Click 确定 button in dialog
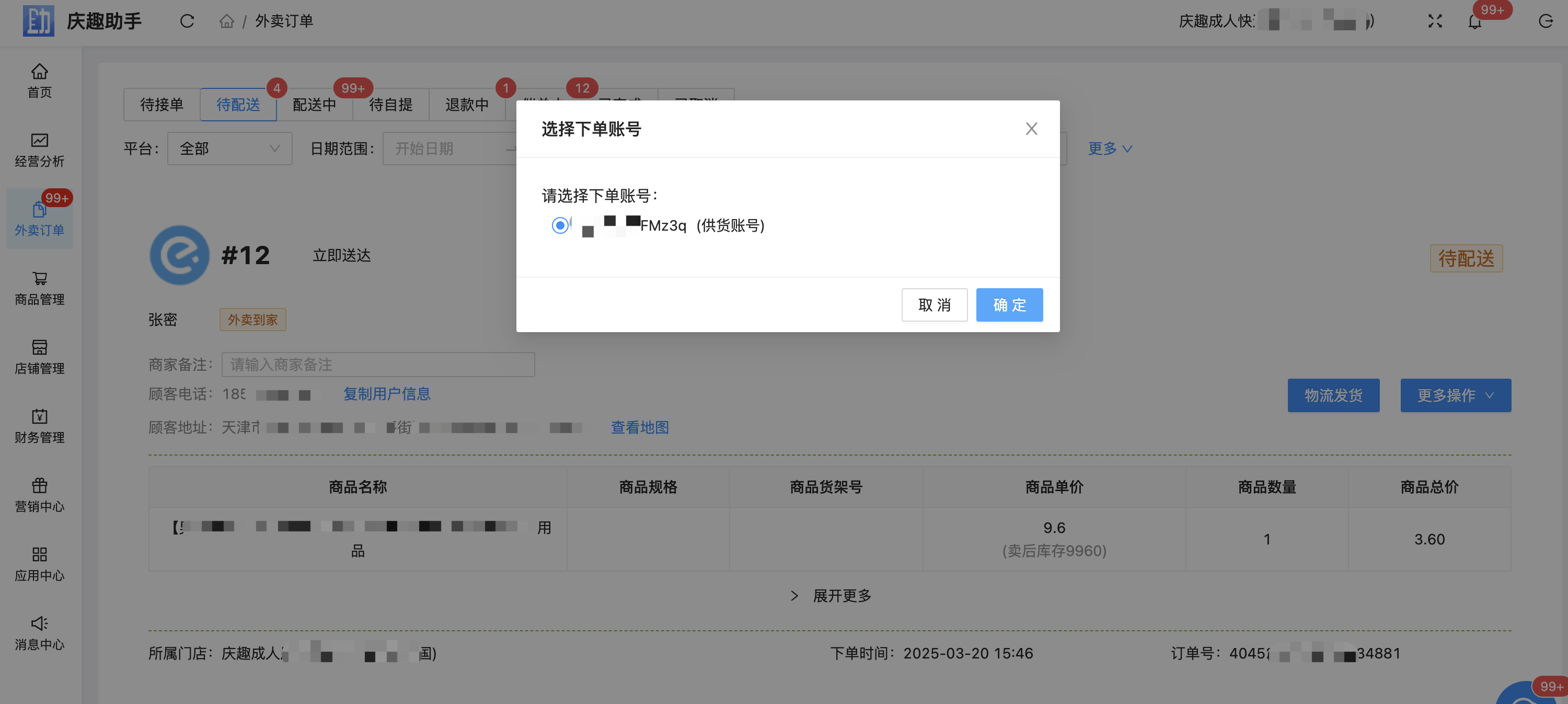Screen dimensions: 1568x704 [x=1009, y=304]
